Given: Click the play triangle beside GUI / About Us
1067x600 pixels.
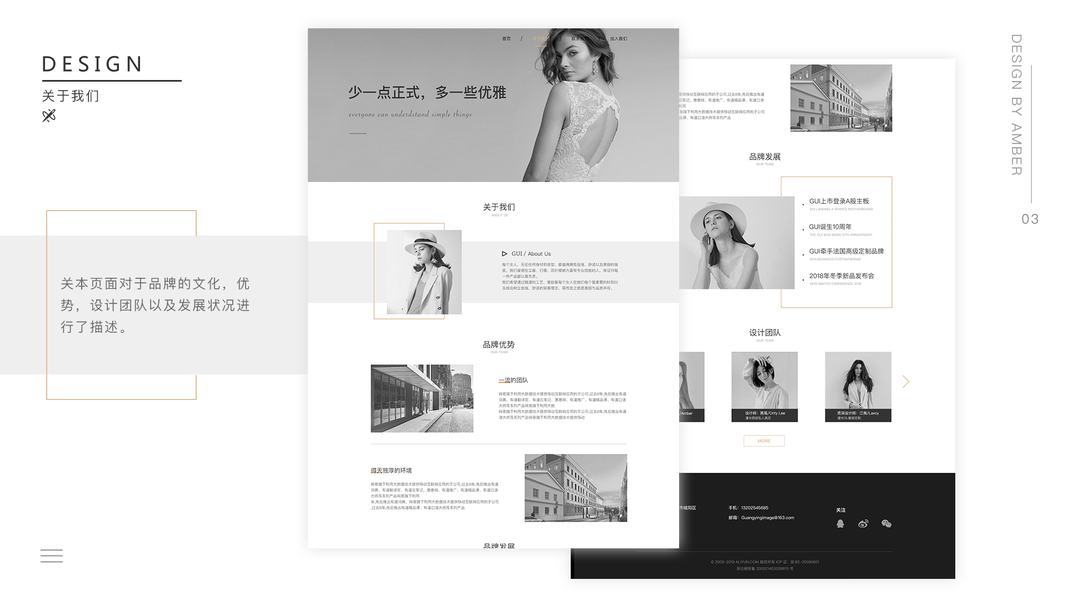Looking at the screenshot, I should [504, 254].
